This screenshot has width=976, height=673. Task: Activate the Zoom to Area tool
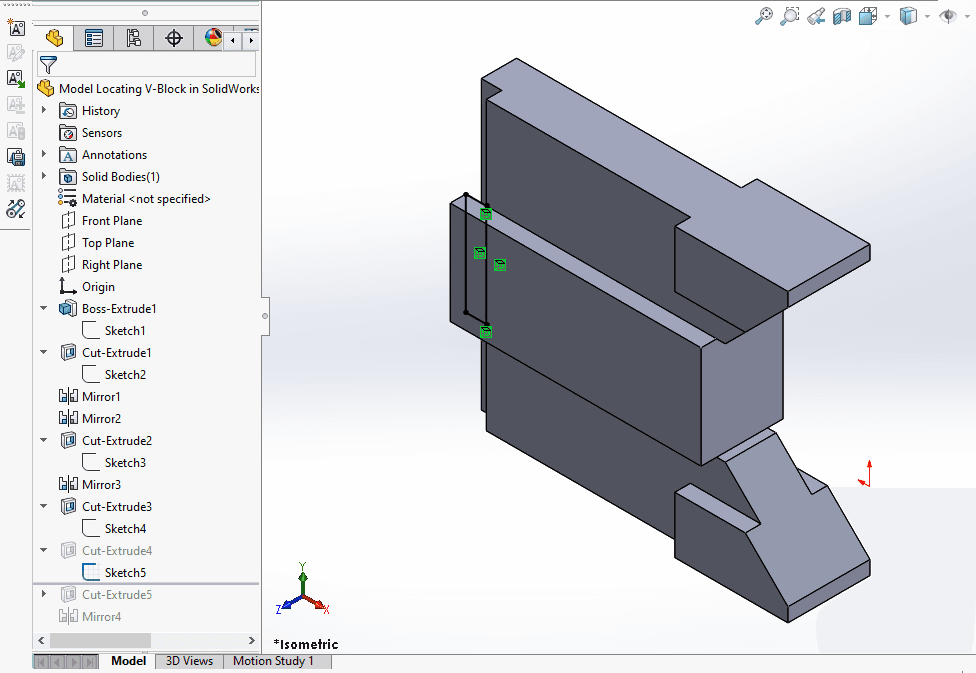point(789,16)
